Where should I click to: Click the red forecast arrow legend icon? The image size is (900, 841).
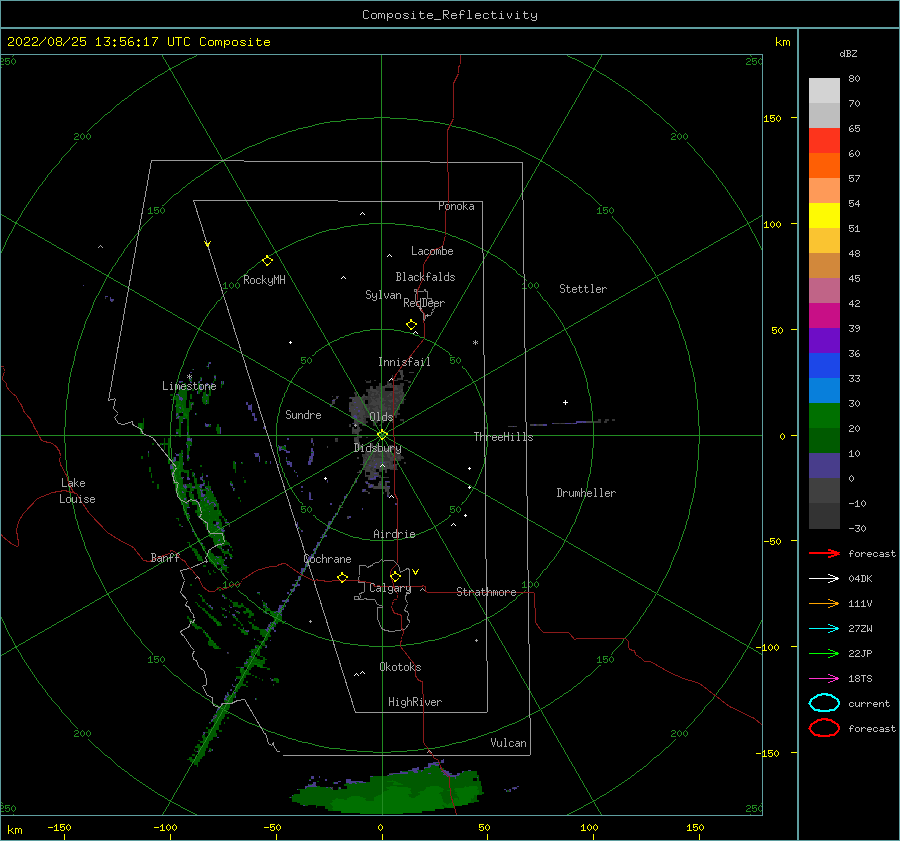click(x=824, y=553)
